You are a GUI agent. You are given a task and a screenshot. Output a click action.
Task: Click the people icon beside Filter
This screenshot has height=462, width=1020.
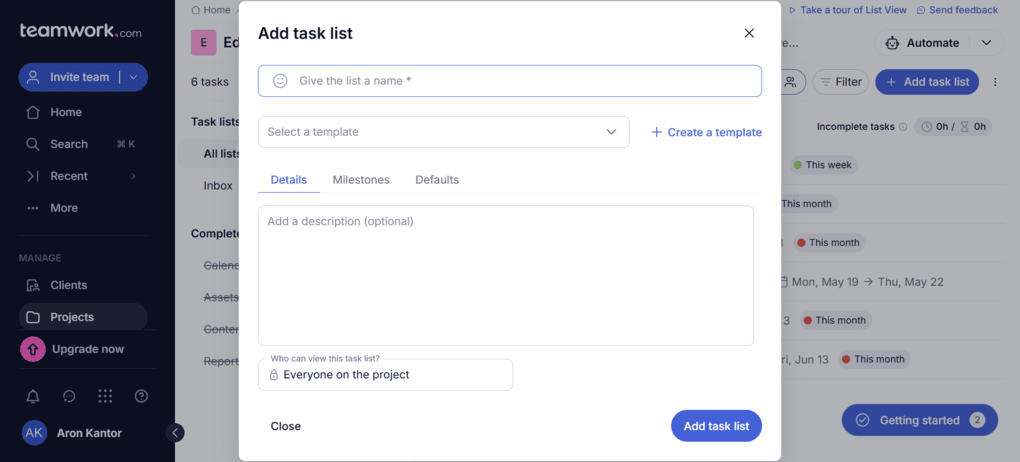(790, 82)
